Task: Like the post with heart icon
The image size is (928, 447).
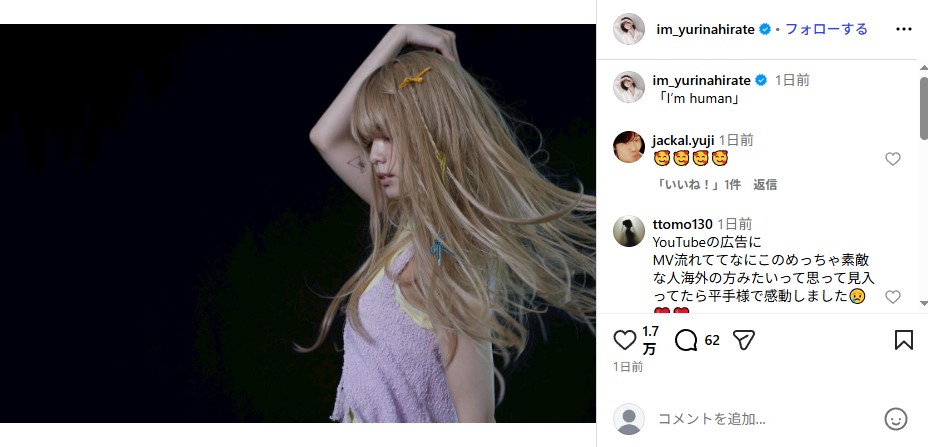Action: coord(624,340)
